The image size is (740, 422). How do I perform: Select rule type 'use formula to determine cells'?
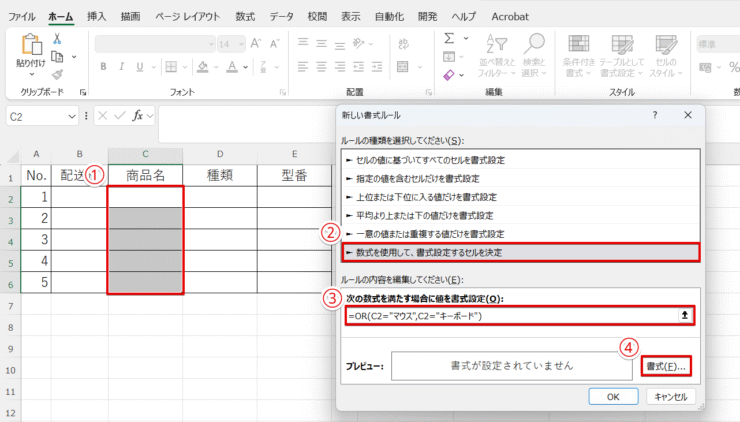pyautogui.click(x=521, y=253)
